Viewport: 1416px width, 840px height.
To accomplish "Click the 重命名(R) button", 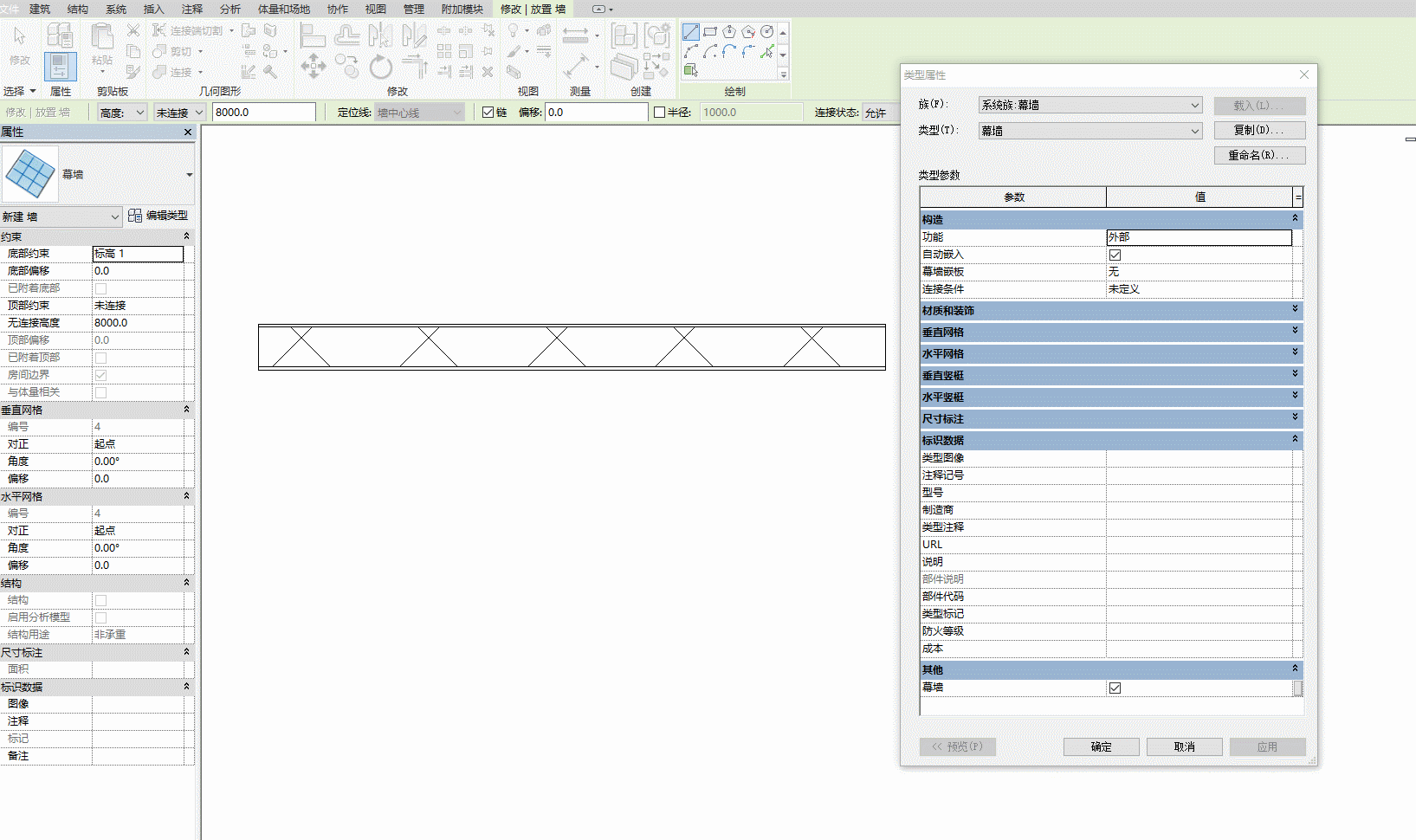I will 1259,155.
